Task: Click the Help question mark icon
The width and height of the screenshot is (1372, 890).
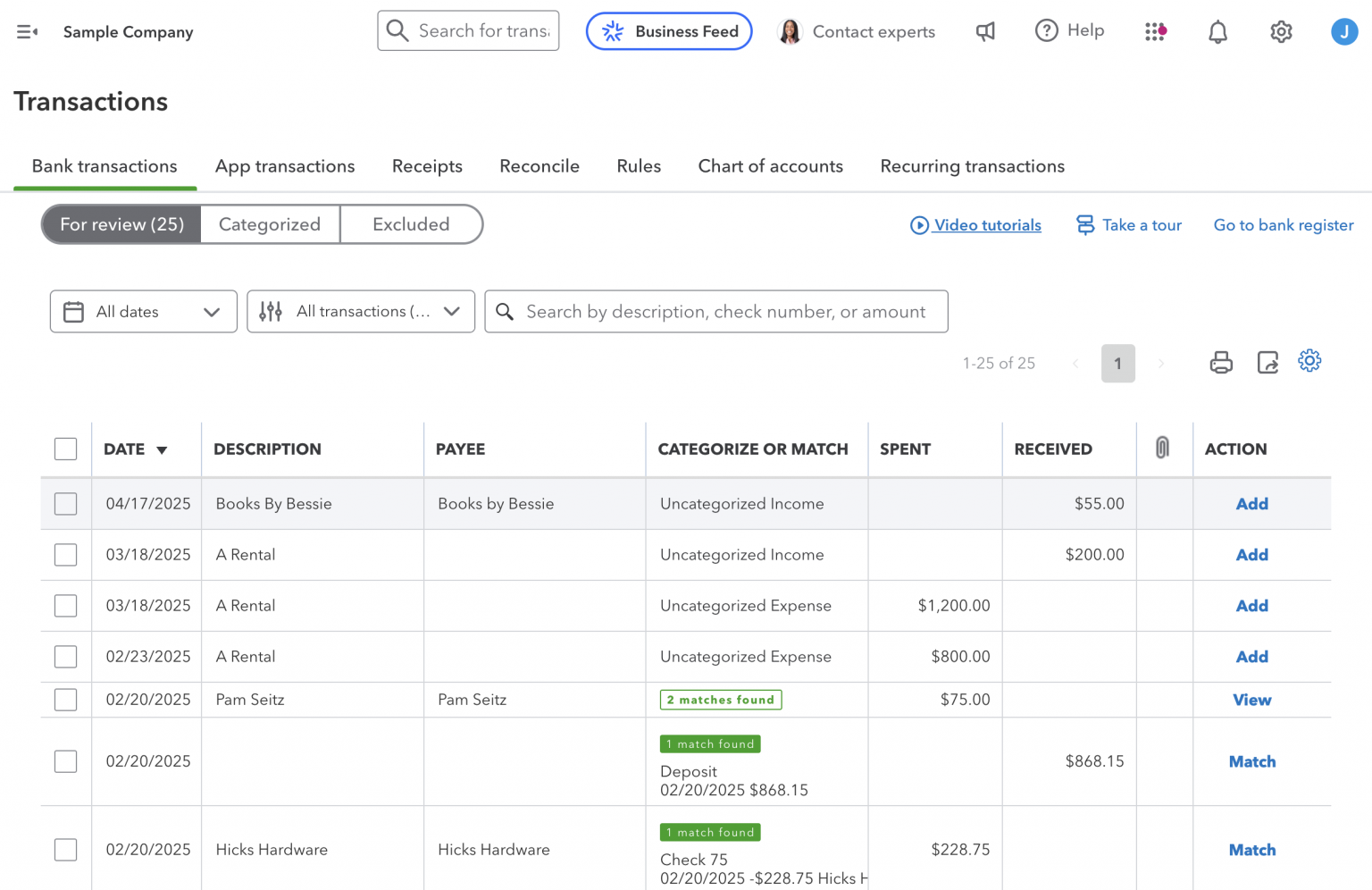Action: (x=1046, y=30)
